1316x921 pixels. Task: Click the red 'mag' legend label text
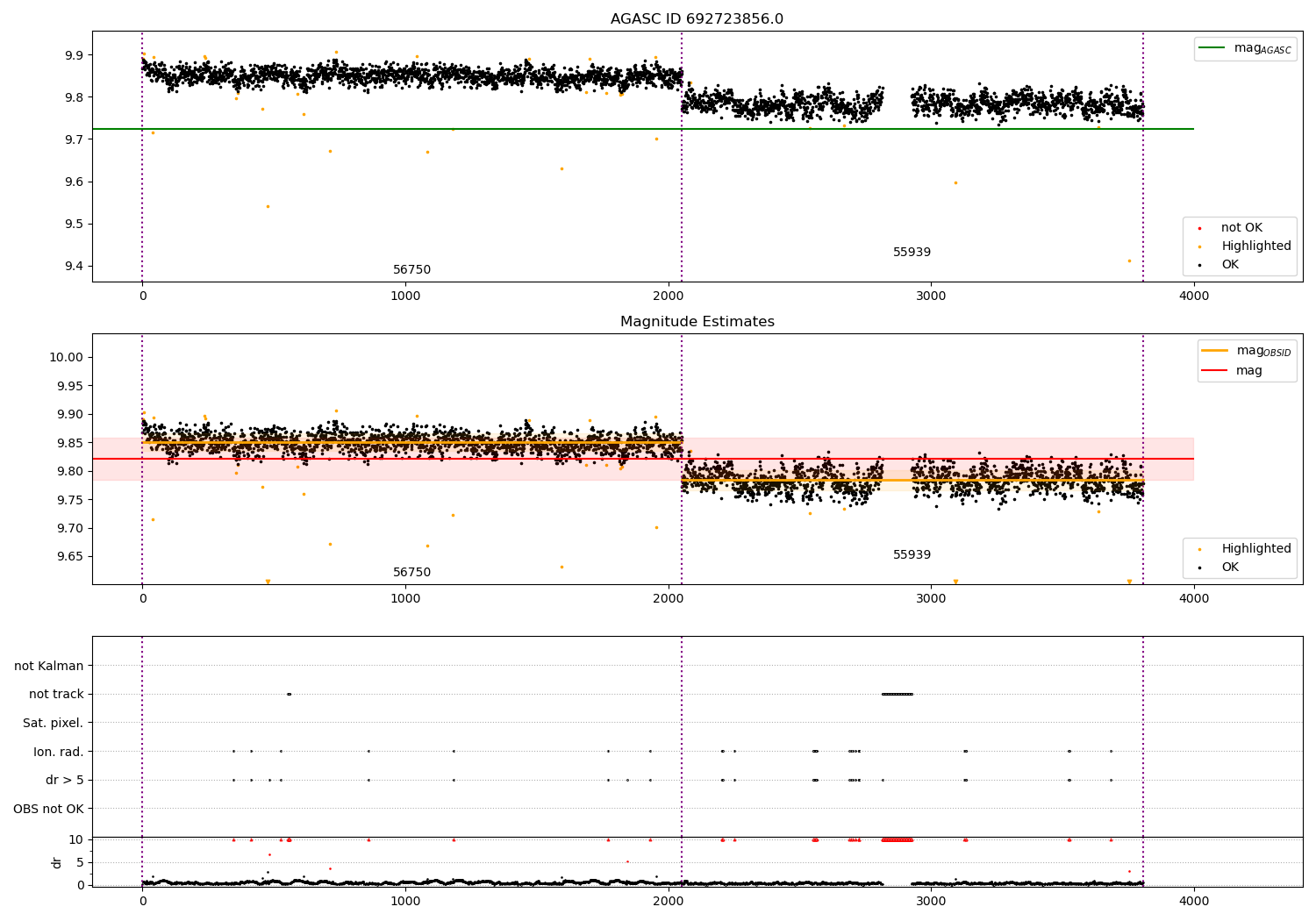(1249, 371)
